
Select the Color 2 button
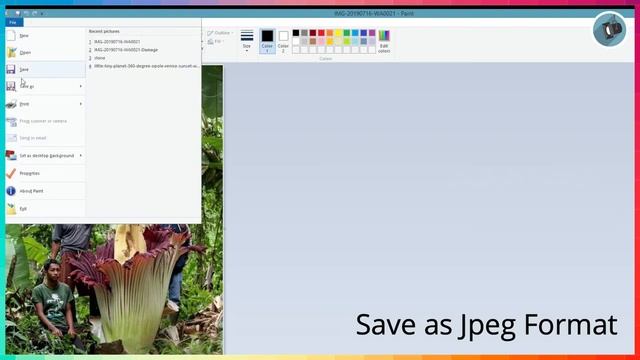283,41
